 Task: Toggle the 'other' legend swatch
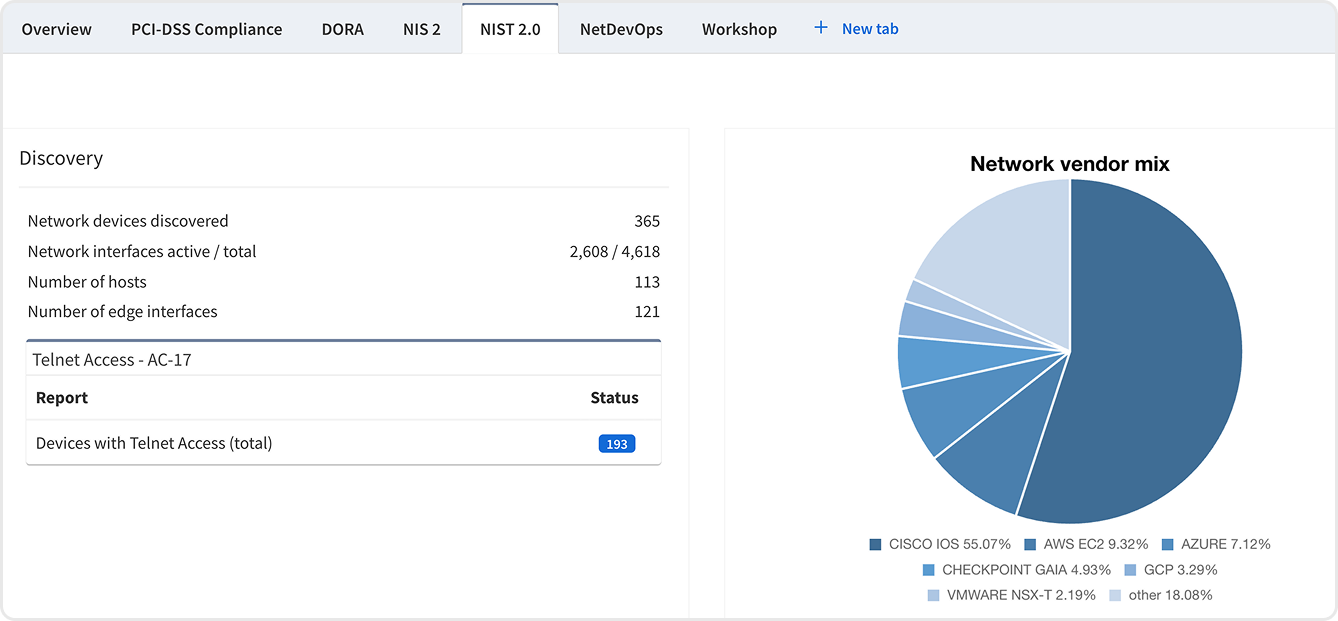pos(1115,595)
